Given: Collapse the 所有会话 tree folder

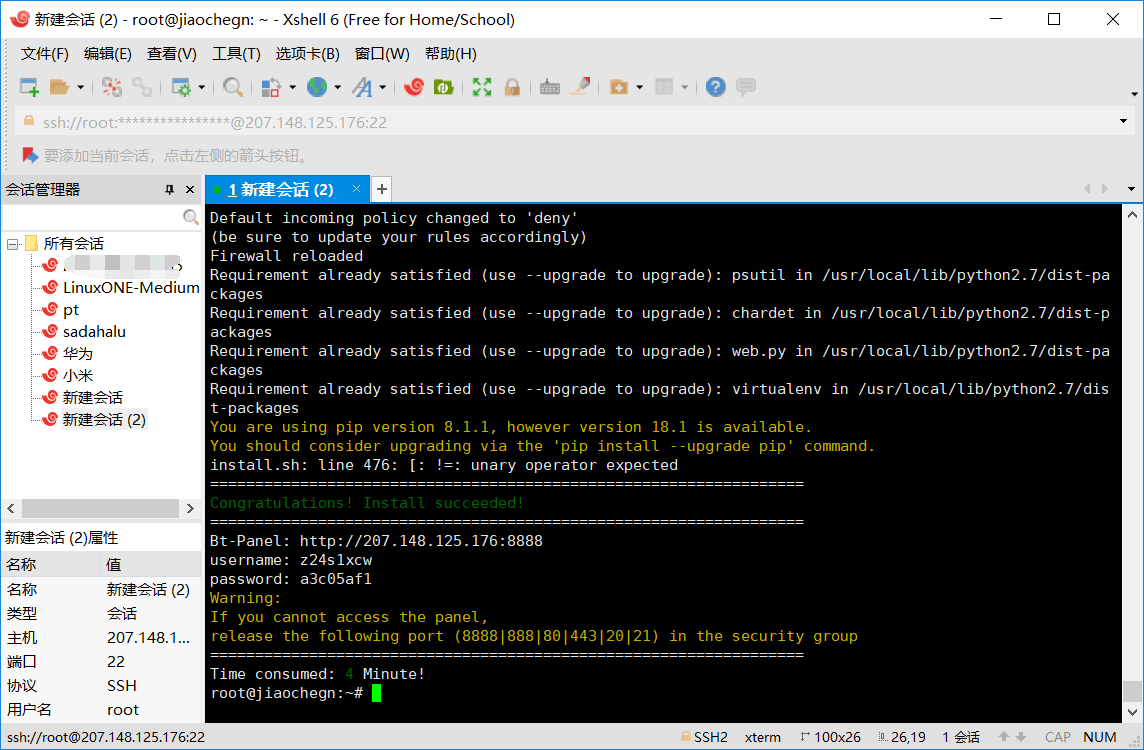Looking at the screenshot, I should (12, 243).
